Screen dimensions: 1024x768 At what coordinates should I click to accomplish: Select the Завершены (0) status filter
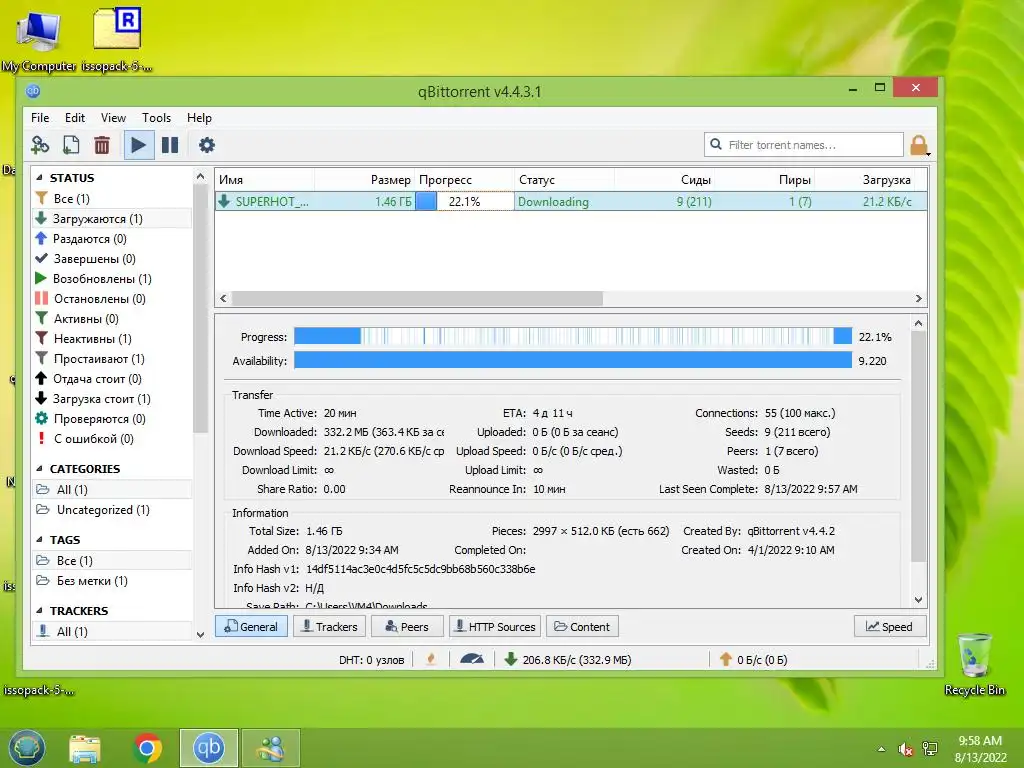tap(112, 259)
